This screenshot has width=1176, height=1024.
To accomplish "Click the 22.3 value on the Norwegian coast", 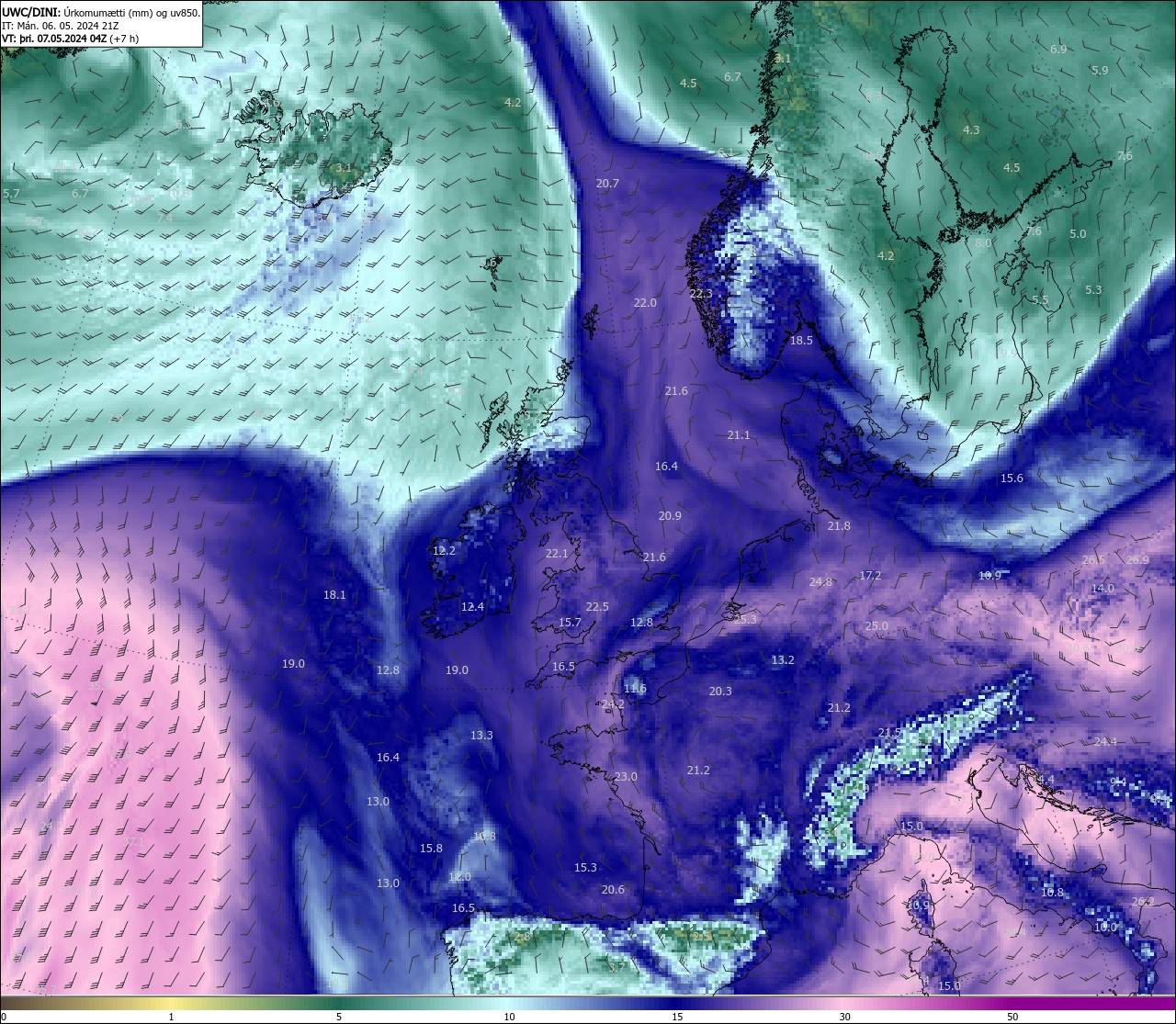I will (x=701, y=294).
